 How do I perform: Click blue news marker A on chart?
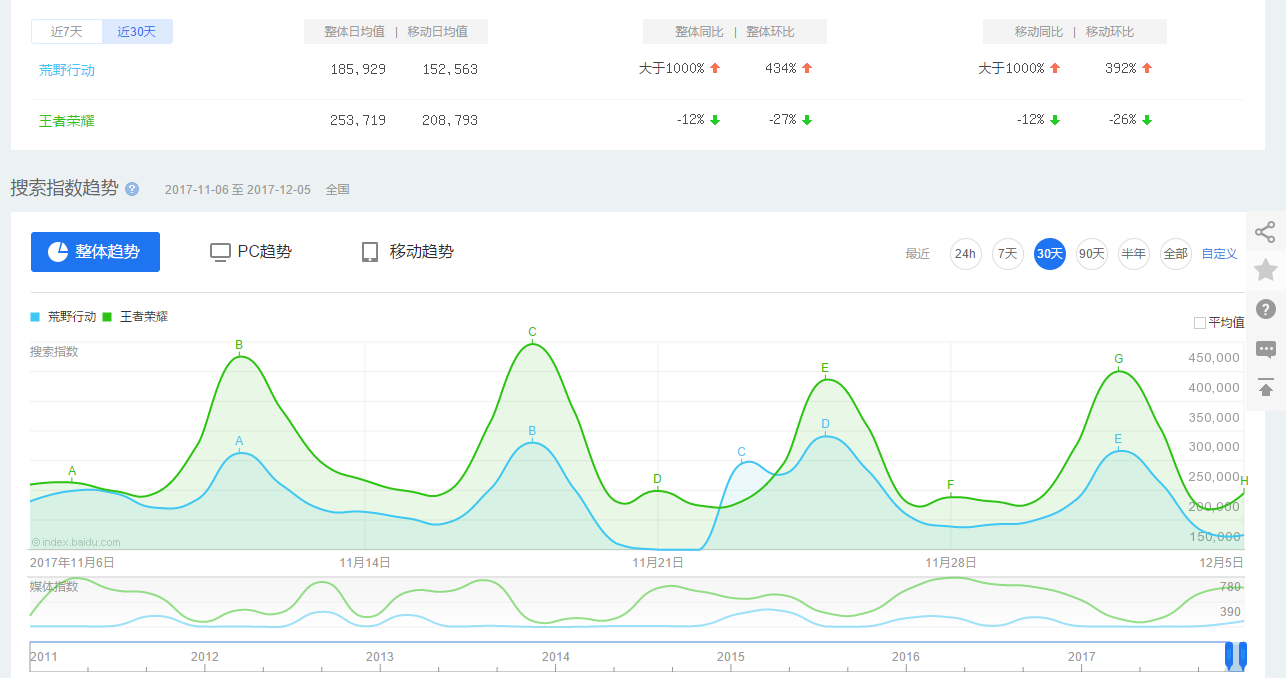[x=239, y=441]
